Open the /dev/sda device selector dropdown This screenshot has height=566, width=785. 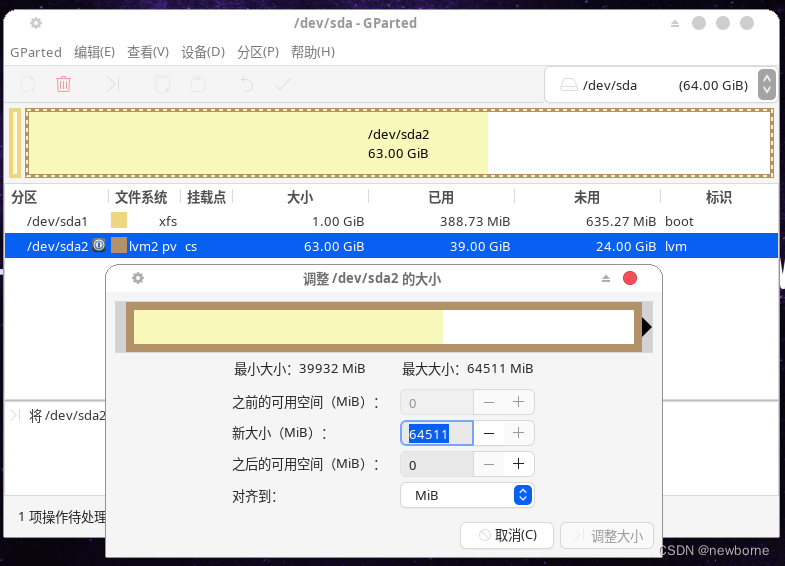click(660, 85)
